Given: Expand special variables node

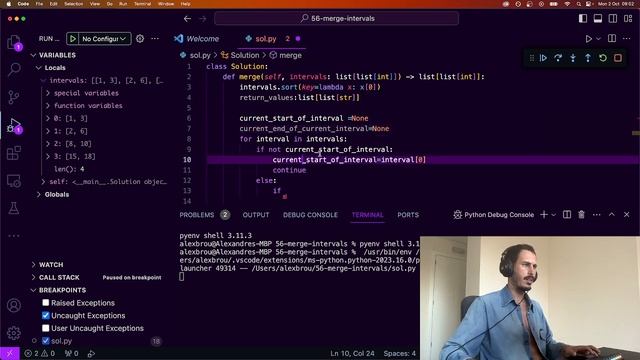Looking at the screenshot, I should [x=48, y=93].
